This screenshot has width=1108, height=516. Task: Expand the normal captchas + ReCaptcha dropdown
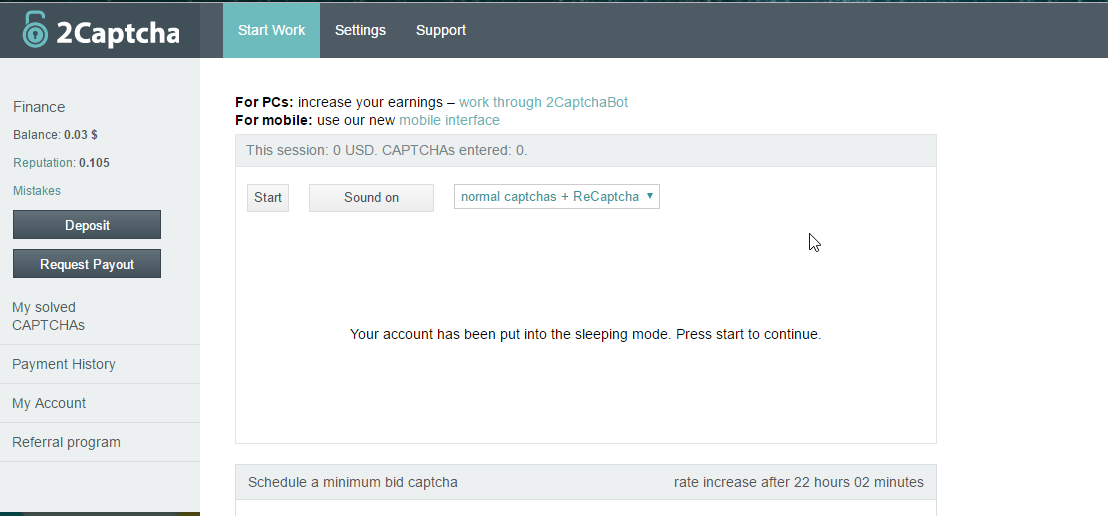point(557,197)
